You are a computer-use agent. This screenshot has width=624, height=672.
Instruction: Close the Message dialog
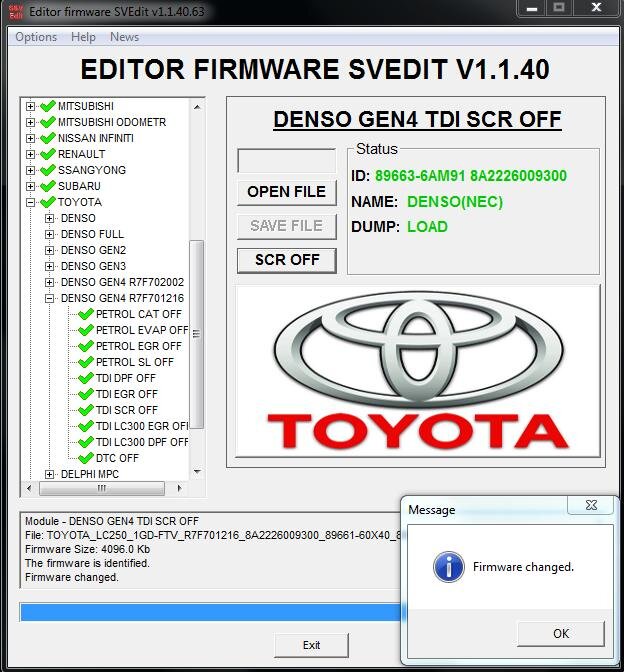pos(591,505)
